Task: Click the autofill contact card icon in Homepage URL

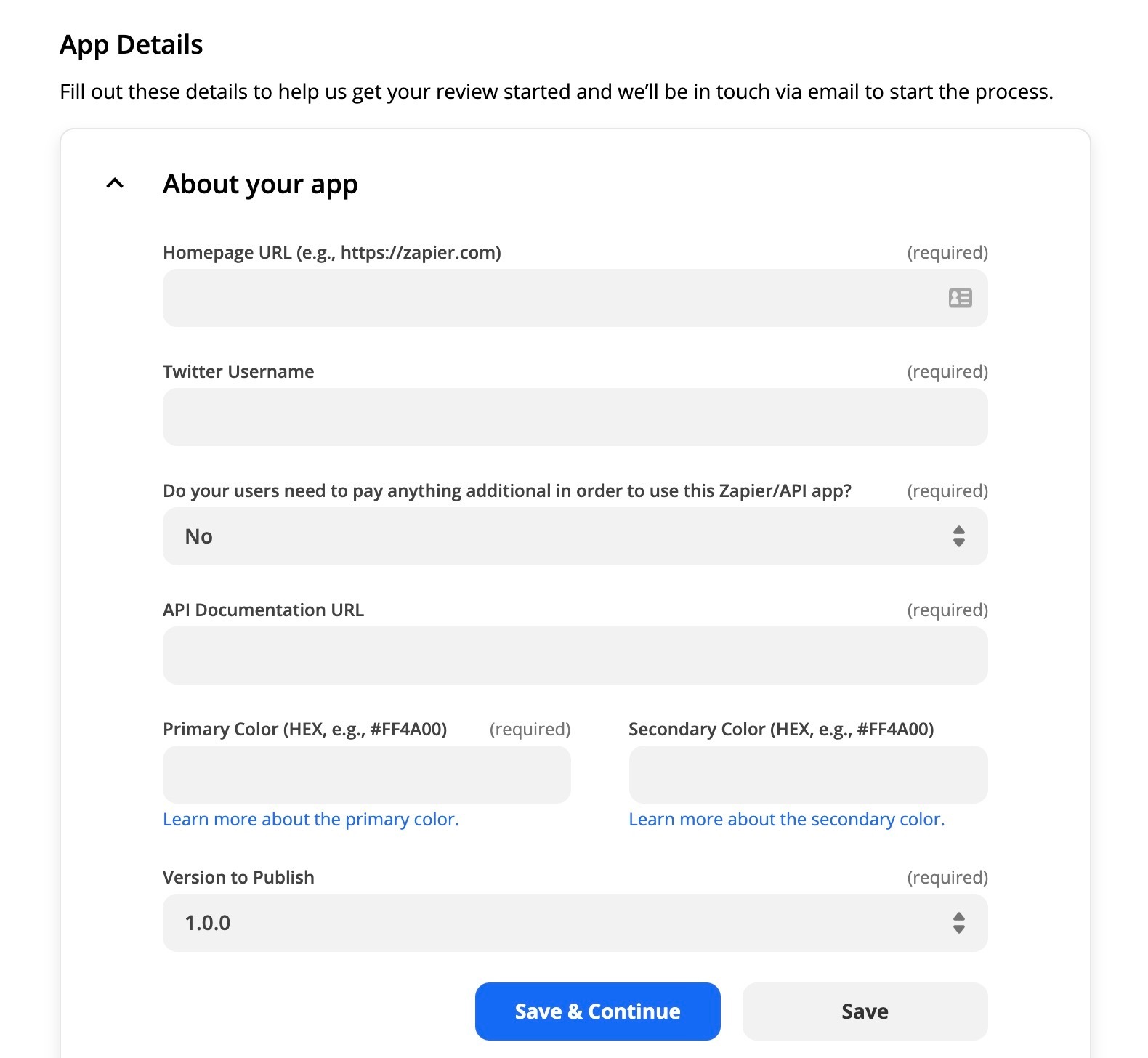Action: tap(960, 298)
